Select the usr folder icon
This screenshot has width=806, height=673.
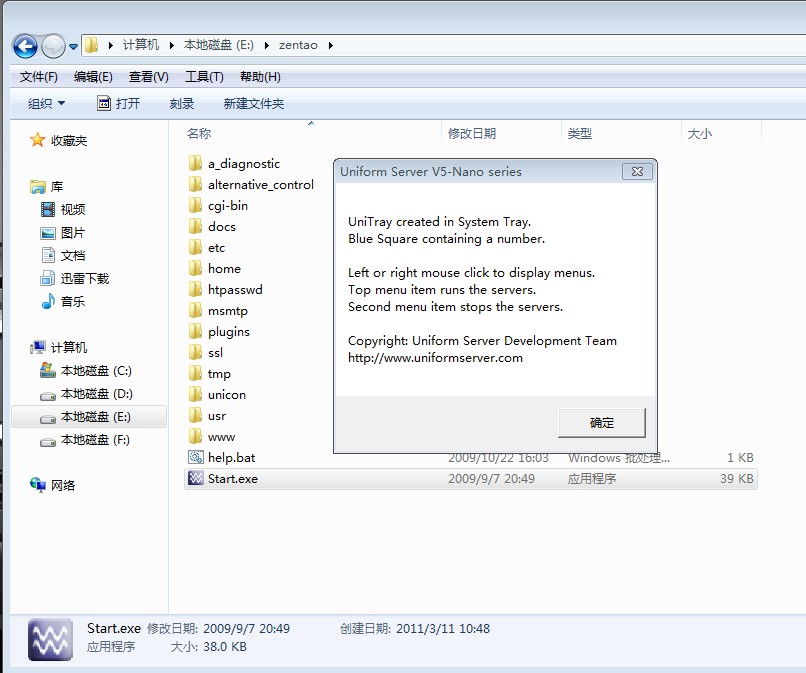(195, 416)
